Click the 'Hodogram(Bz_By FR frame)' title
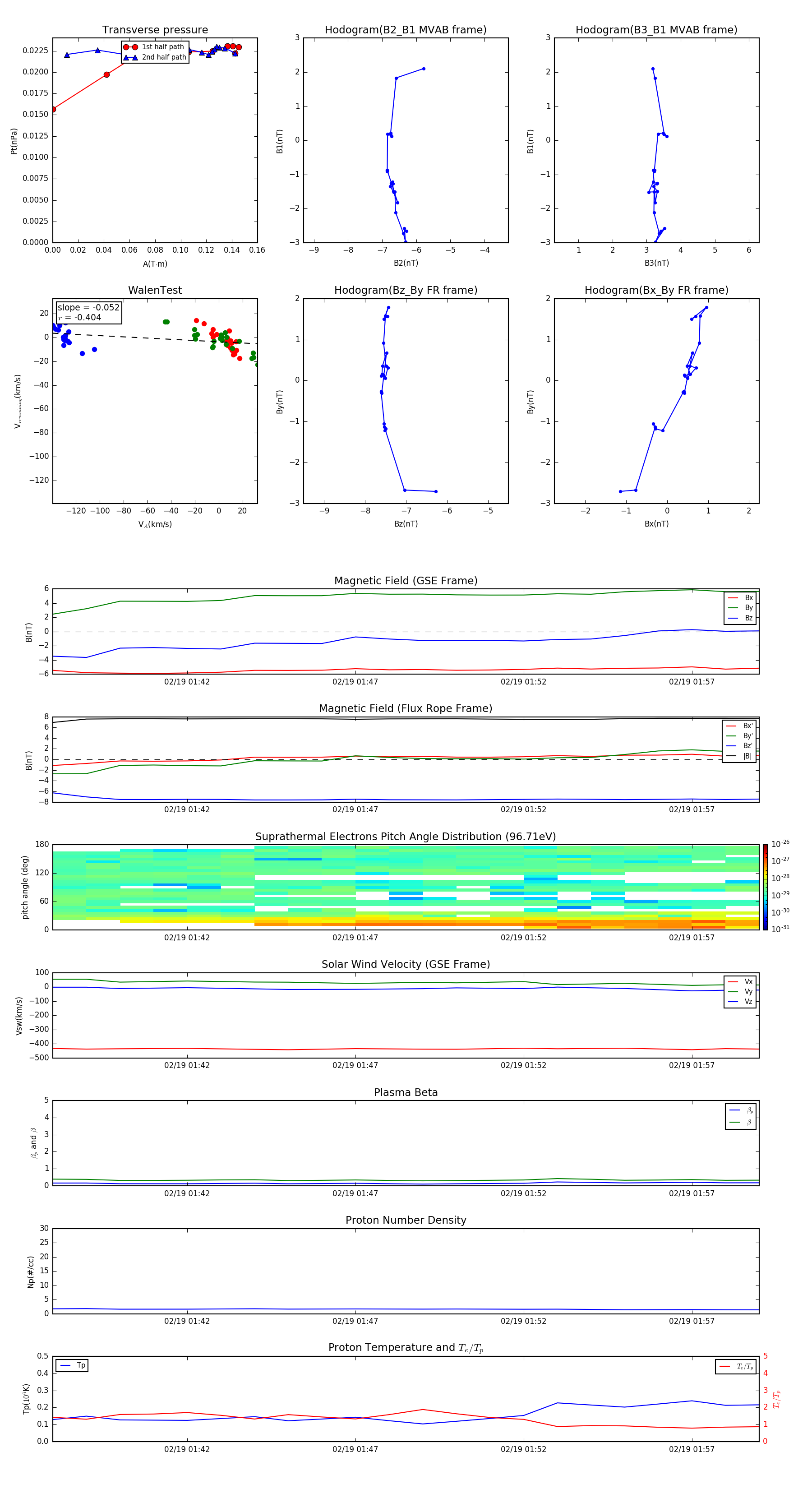Viewport: 812px width, 1489px height. coord(406,290)
